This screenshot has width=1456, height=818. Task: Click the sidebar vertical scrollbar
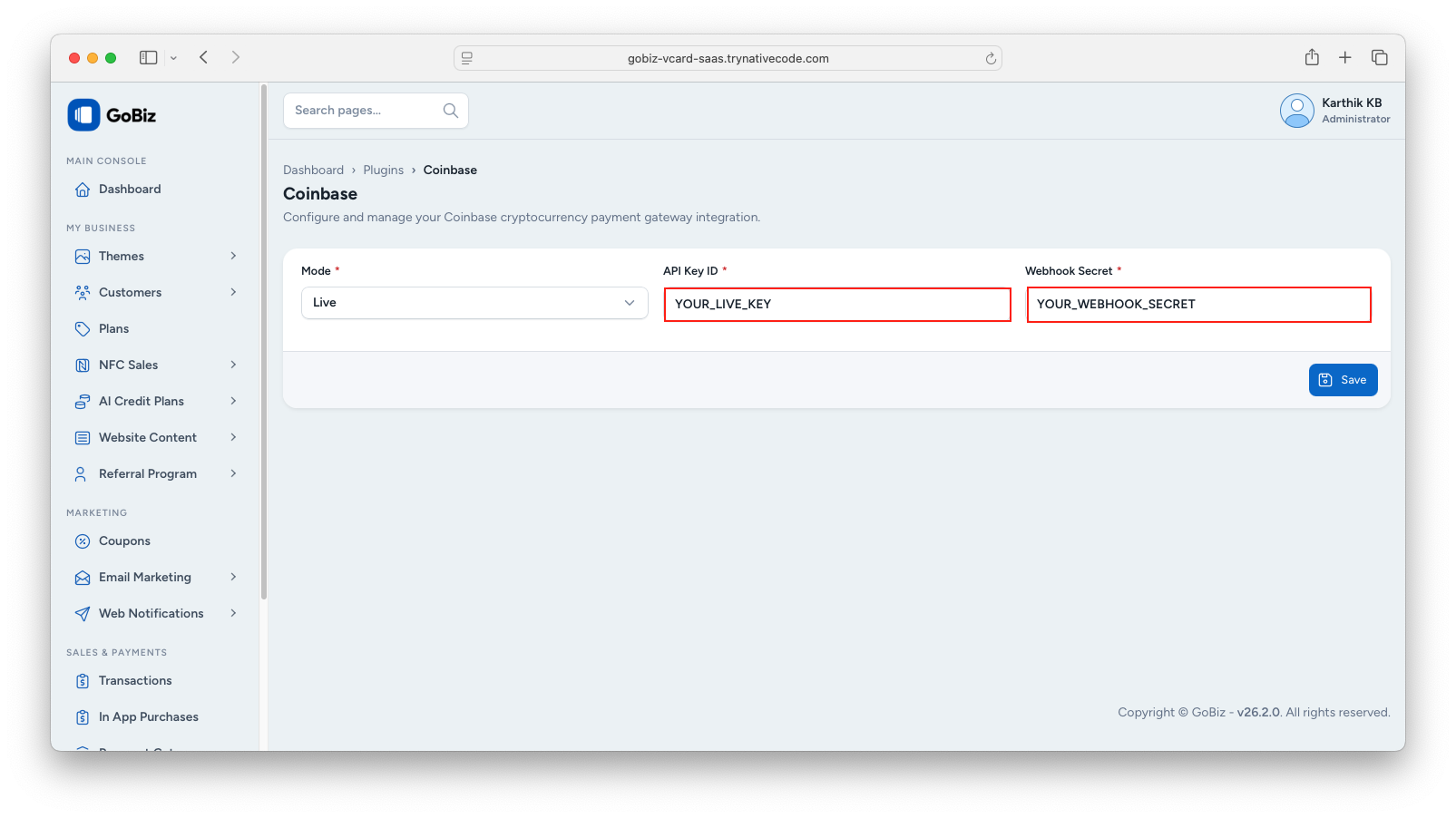point(264,343)
